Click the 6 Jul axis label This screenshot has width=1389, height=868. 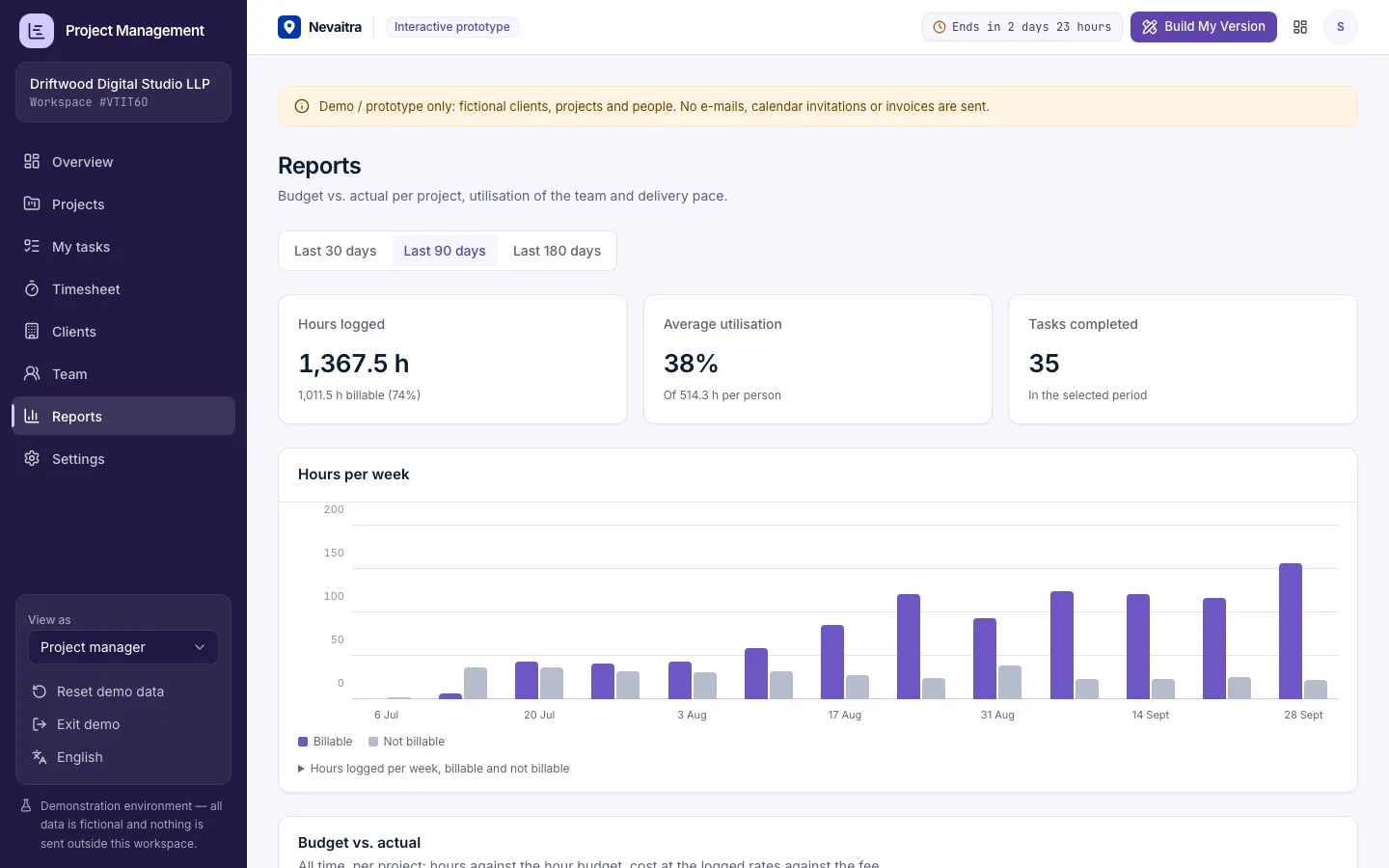point(386,715)
